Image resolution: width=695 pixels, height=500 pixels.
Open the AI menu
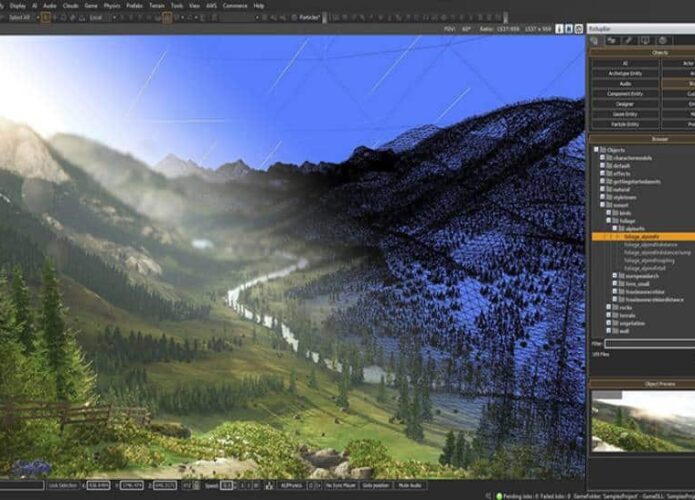tap(35, 6)
